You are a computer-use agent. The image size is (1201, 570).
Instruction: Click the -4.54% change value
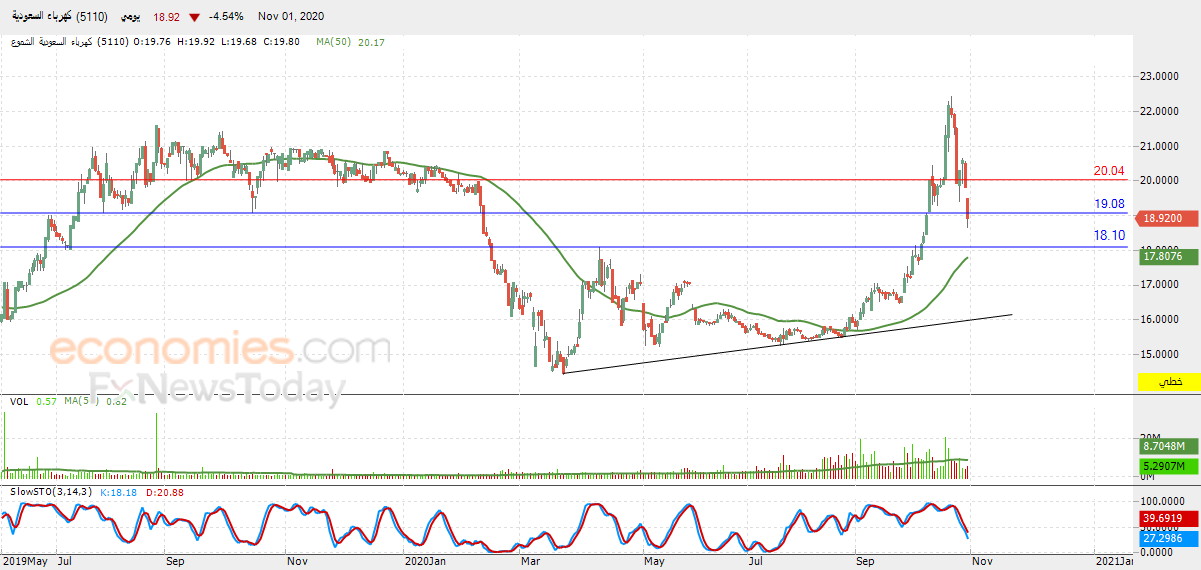pyautogui.click(x=225, y=18)
